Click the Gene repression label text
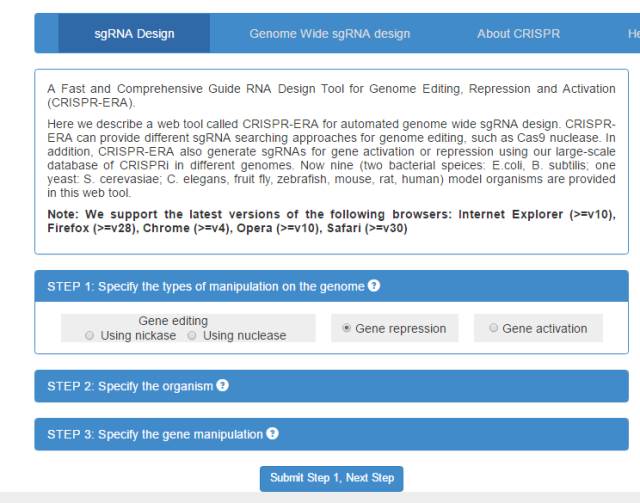Screen dimensions: 640x503 point(401,328)
